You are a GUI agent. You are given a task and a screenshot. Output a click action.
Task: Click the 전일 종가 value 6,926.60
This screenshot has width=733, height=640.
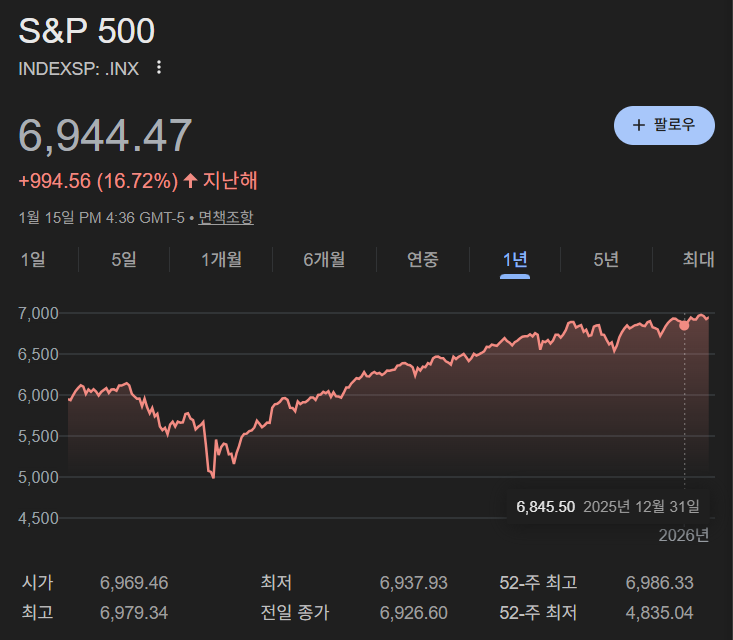(413, 613)
